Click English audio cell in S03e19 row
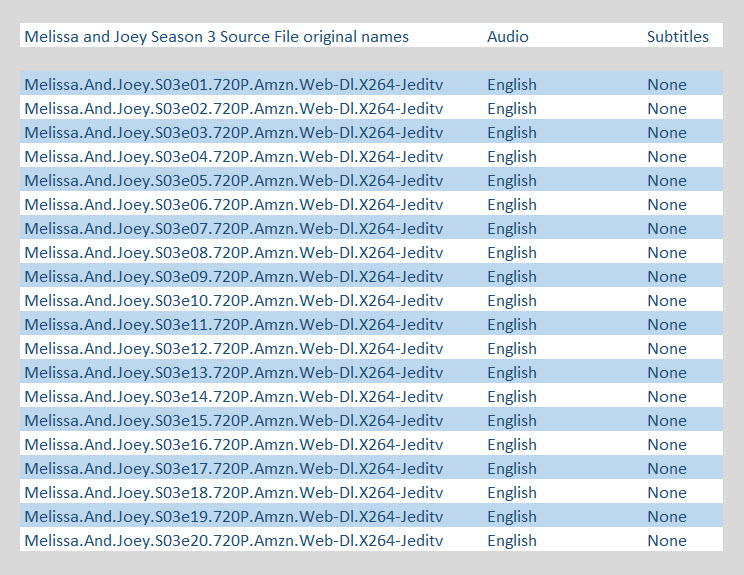The width and height of the screenshot is (744, 575). click(512, 517)
